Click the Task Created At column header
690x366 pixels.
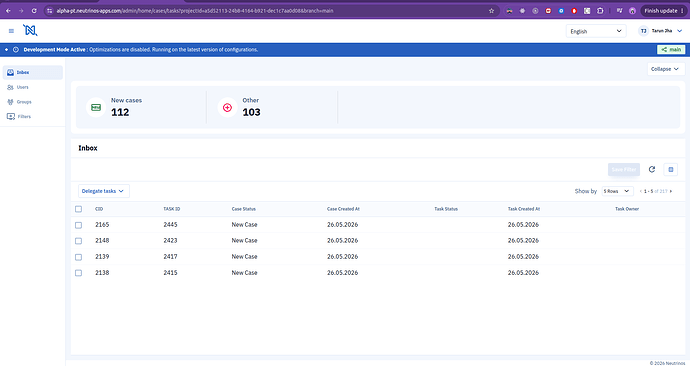[524, 209]
